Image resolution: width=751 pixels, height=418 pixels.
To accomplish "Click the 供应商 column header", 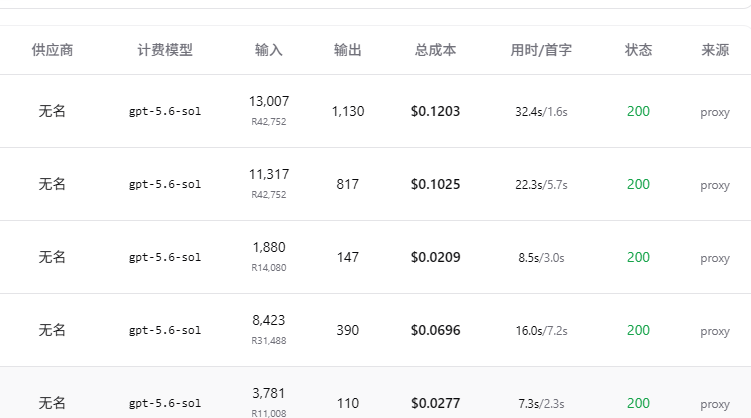I will pyautogui.click(x=52, y=50).
